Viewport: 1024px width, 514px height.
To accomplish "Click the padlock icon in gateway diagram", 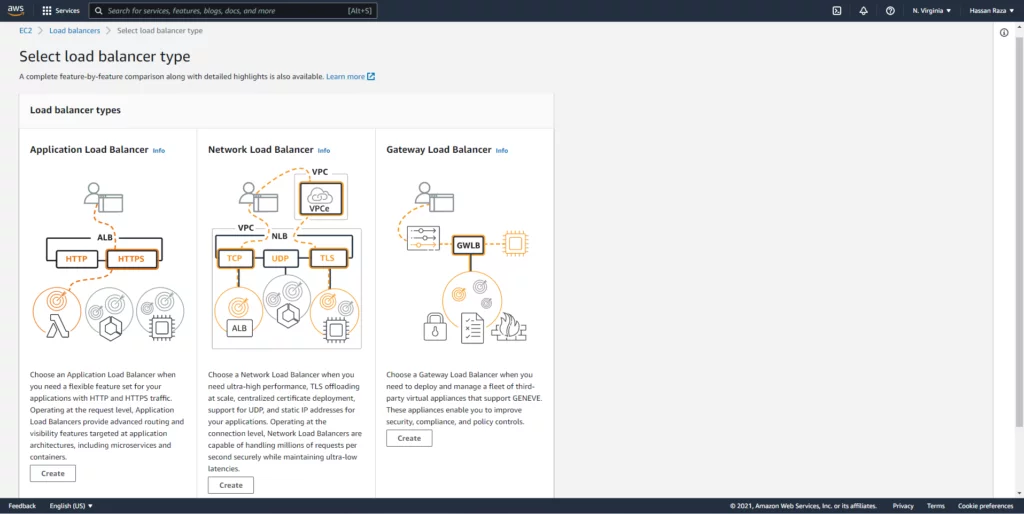I will (x=435, y=326).
